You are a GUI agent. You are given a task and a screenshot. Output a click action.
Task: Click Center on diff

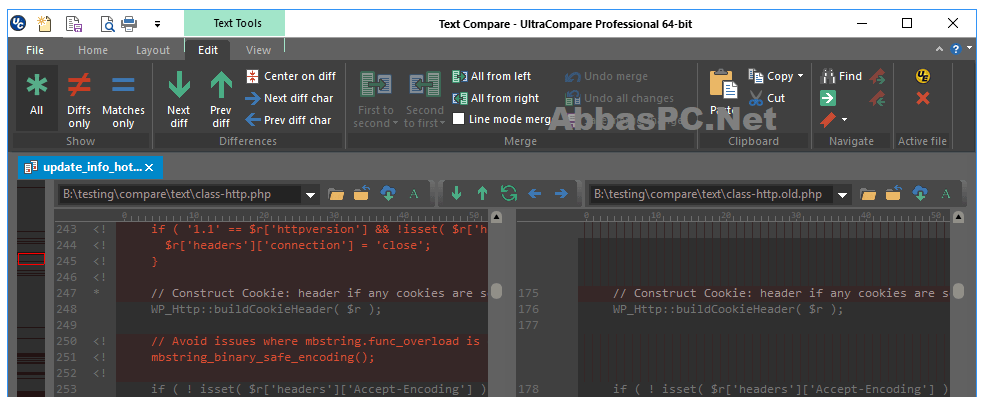(291, 76)
